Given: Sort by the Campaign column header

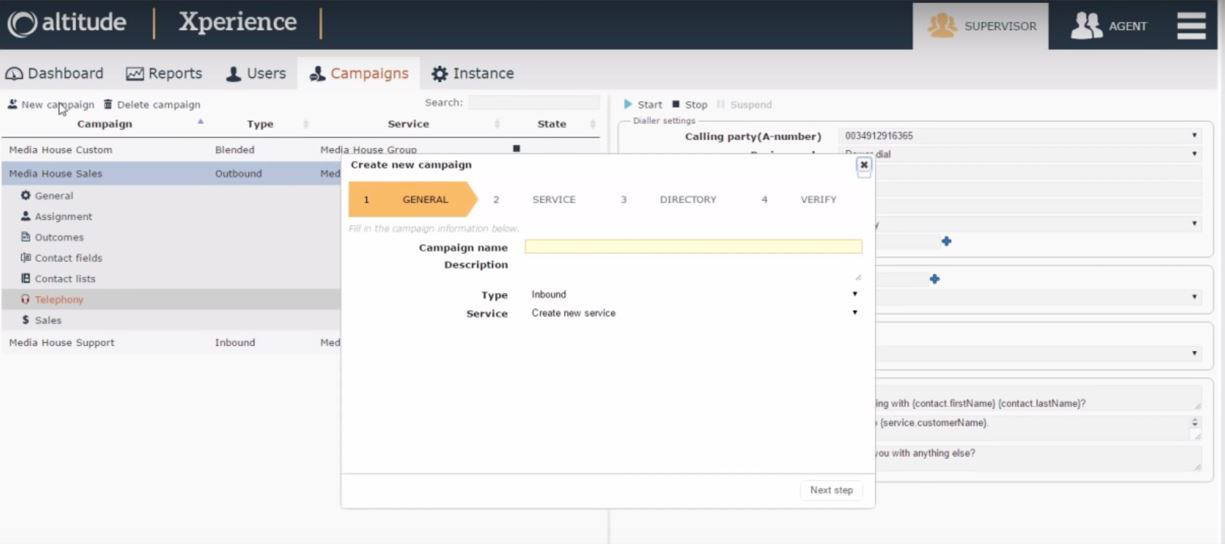Looking at the screenshot, I should point(104,124).
